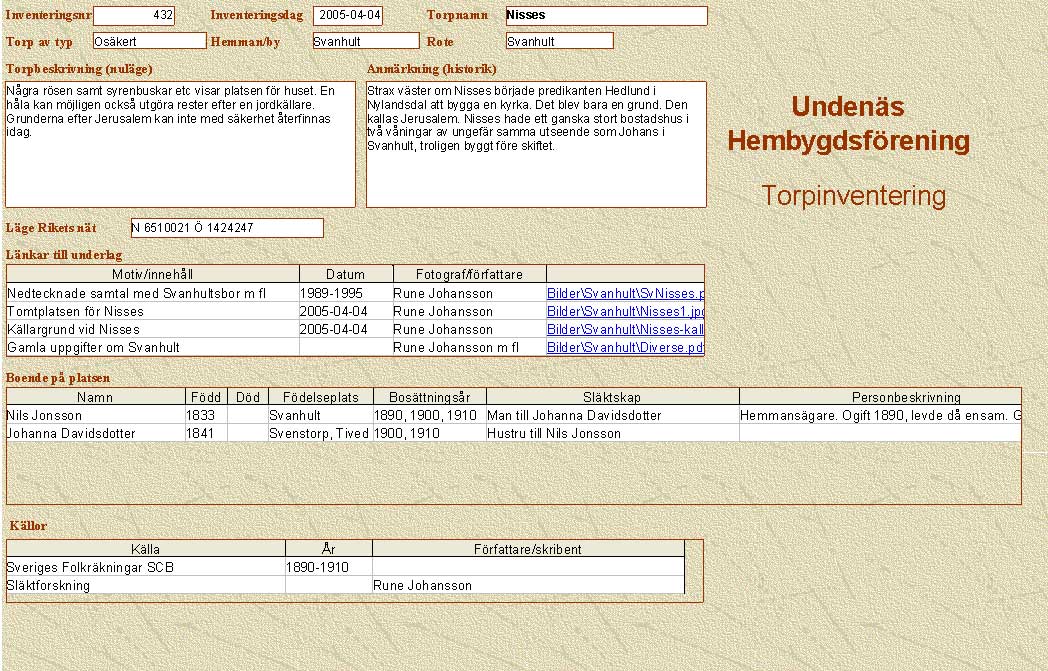The width and height of the screenshot is (1048, 671).
Task: Select the Släktforskning source cell
Action: pyautogui.click(x=145, y=586)
